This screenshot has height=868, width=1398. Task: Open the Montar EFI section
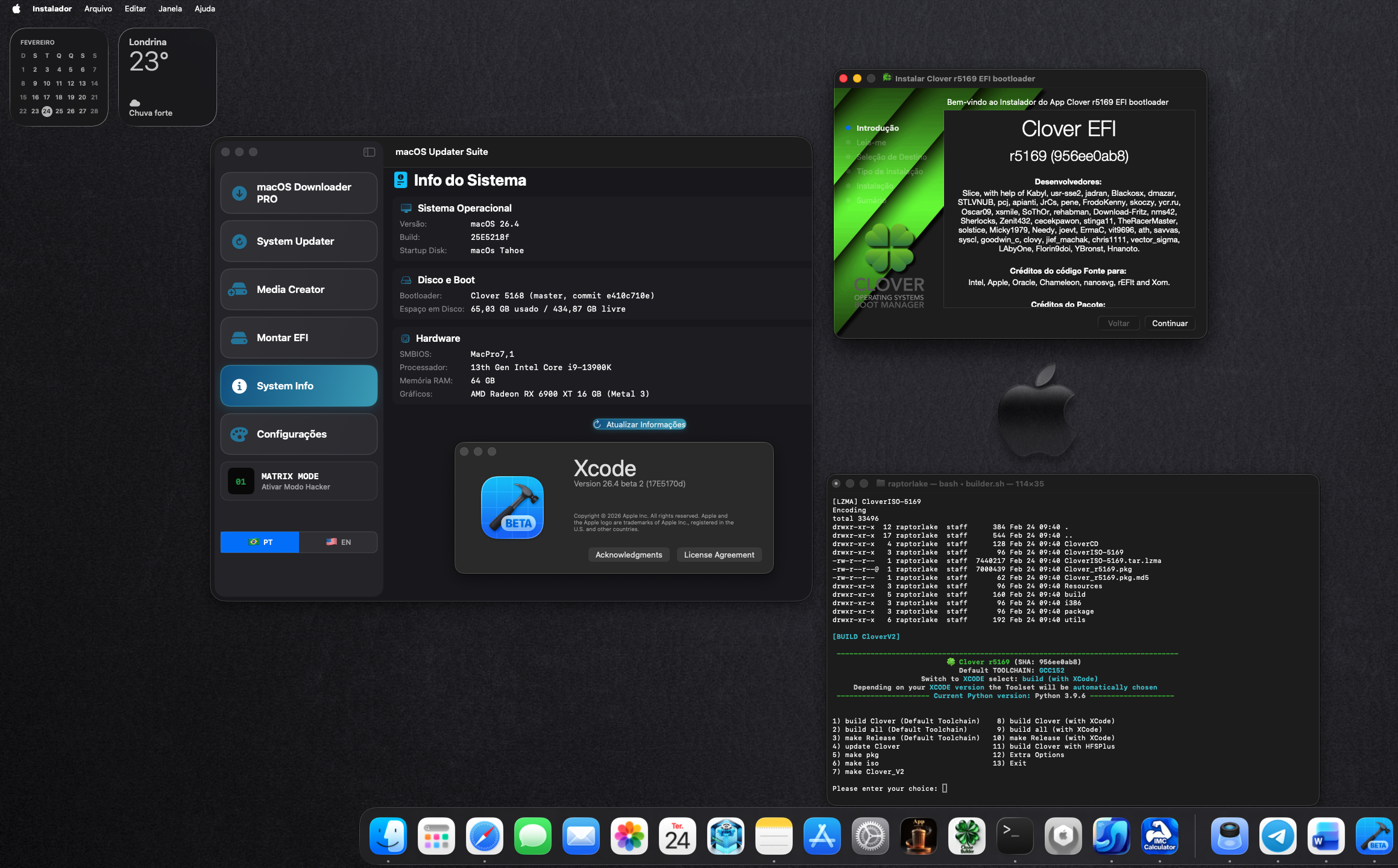(x=299, y=338)
